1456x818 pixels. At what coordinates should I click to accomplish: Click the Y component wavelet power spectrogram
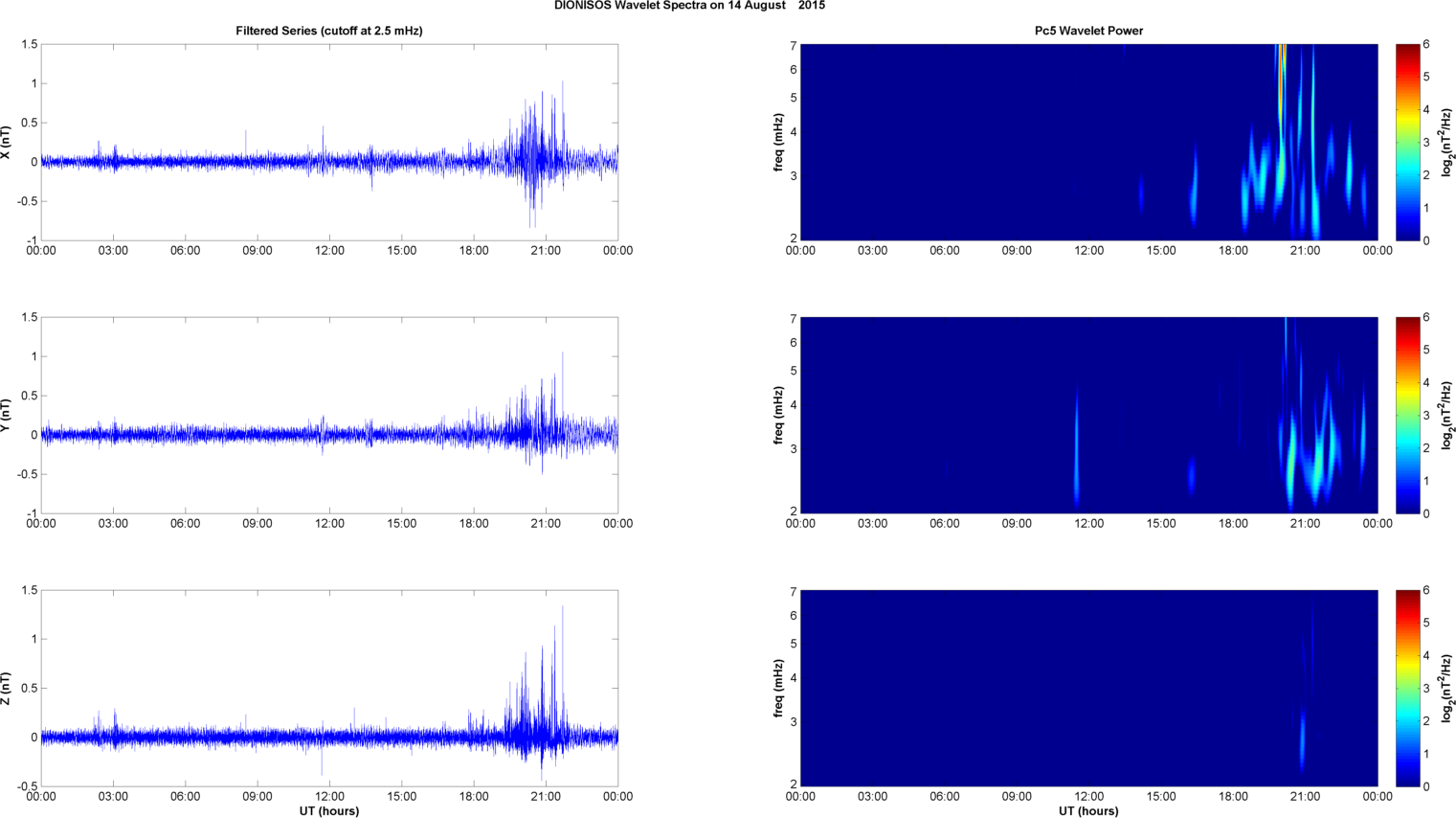click(1088, 416)
